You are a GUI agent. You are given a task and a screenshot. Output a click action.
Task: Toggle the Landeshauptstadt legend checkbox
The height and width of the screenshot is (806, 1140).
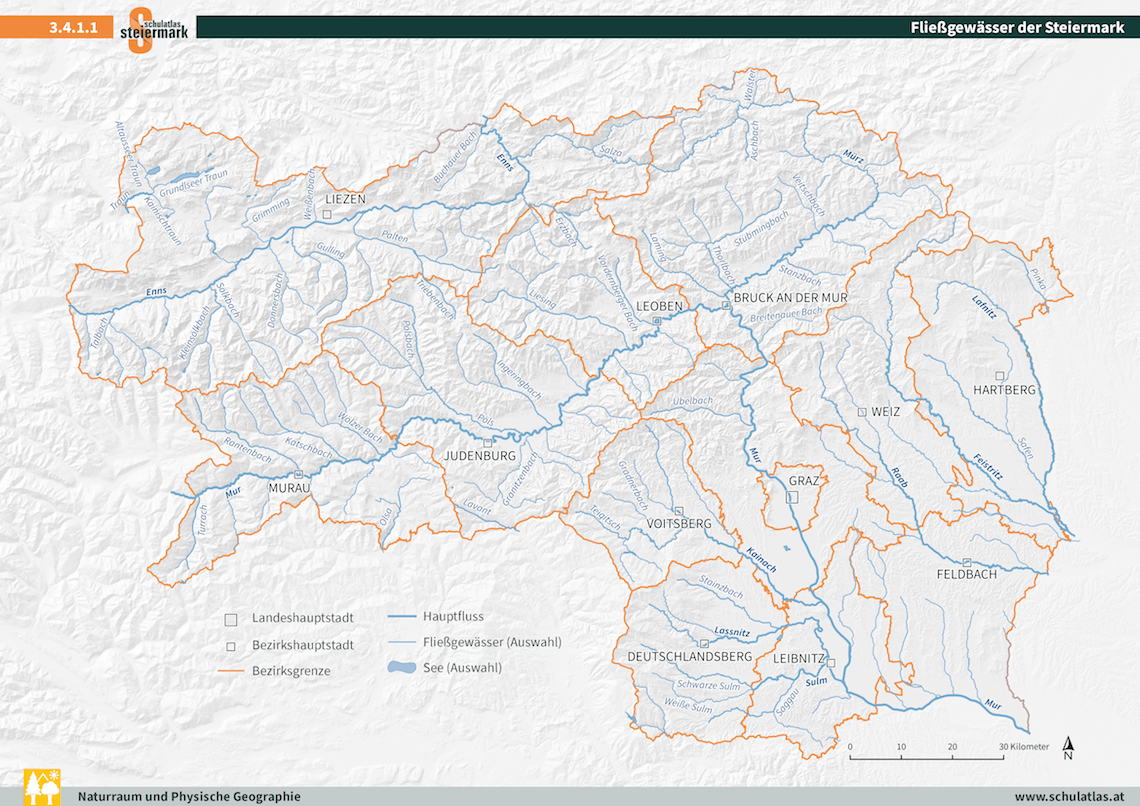tap(232, 618)
